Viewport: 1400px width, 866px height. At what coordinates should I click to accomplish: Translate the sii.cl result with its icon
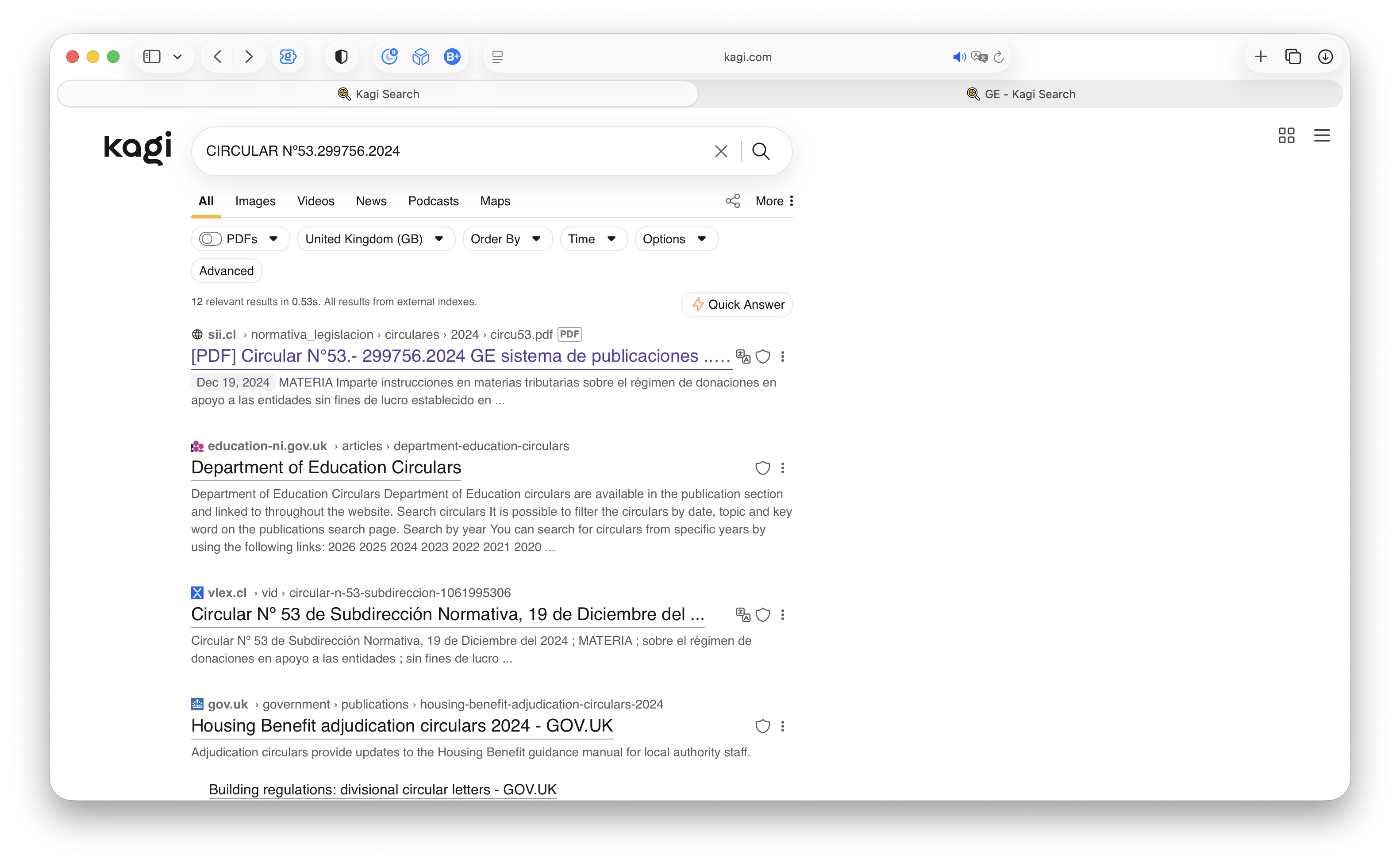pyautogui.click(x=743, y=356)
